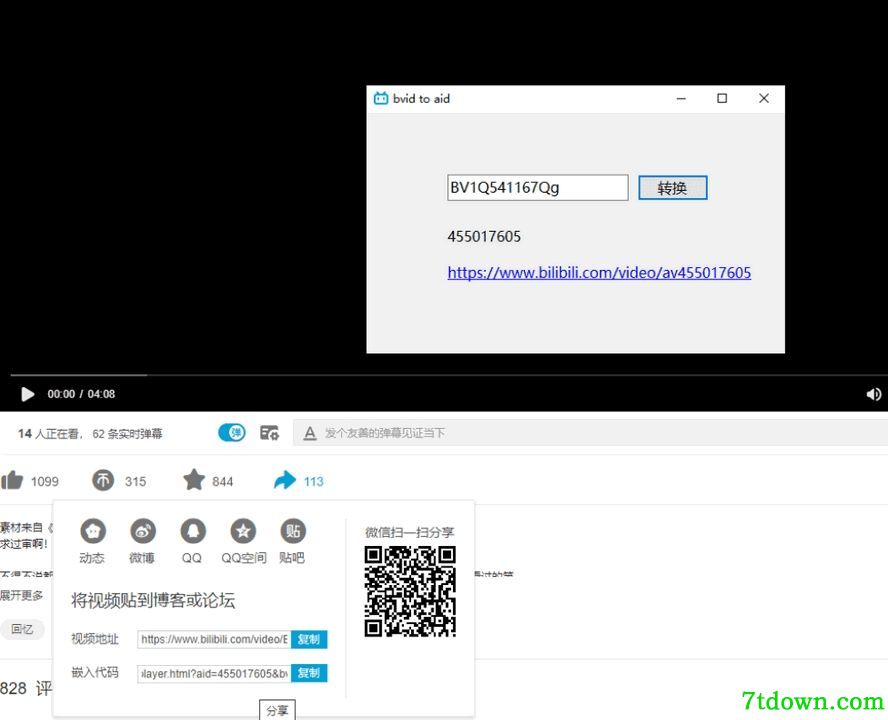
Task: Copy the 嵌入代码 embed code
Action: (309, 673)
